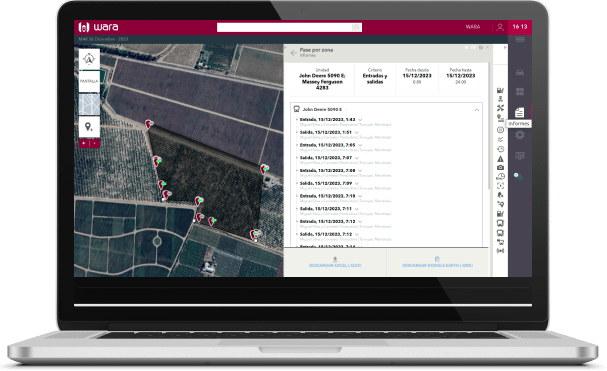Image resolution: width=607 pixels, height=371 pixels.
Task: Click the PANTALLA map view button
Action: coord(89,81)
